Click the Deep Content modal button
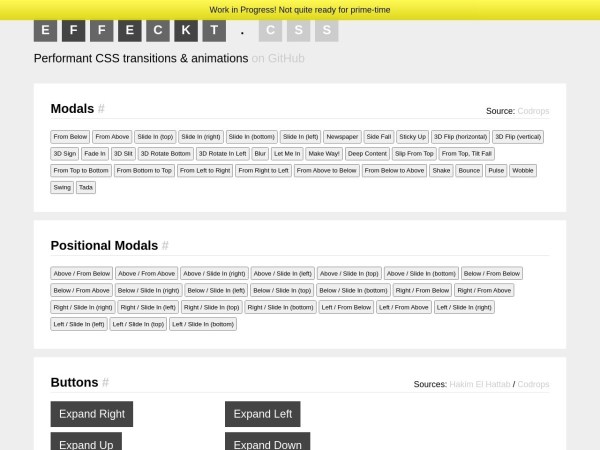Screen dimensions: 600x450 [367, 153]
